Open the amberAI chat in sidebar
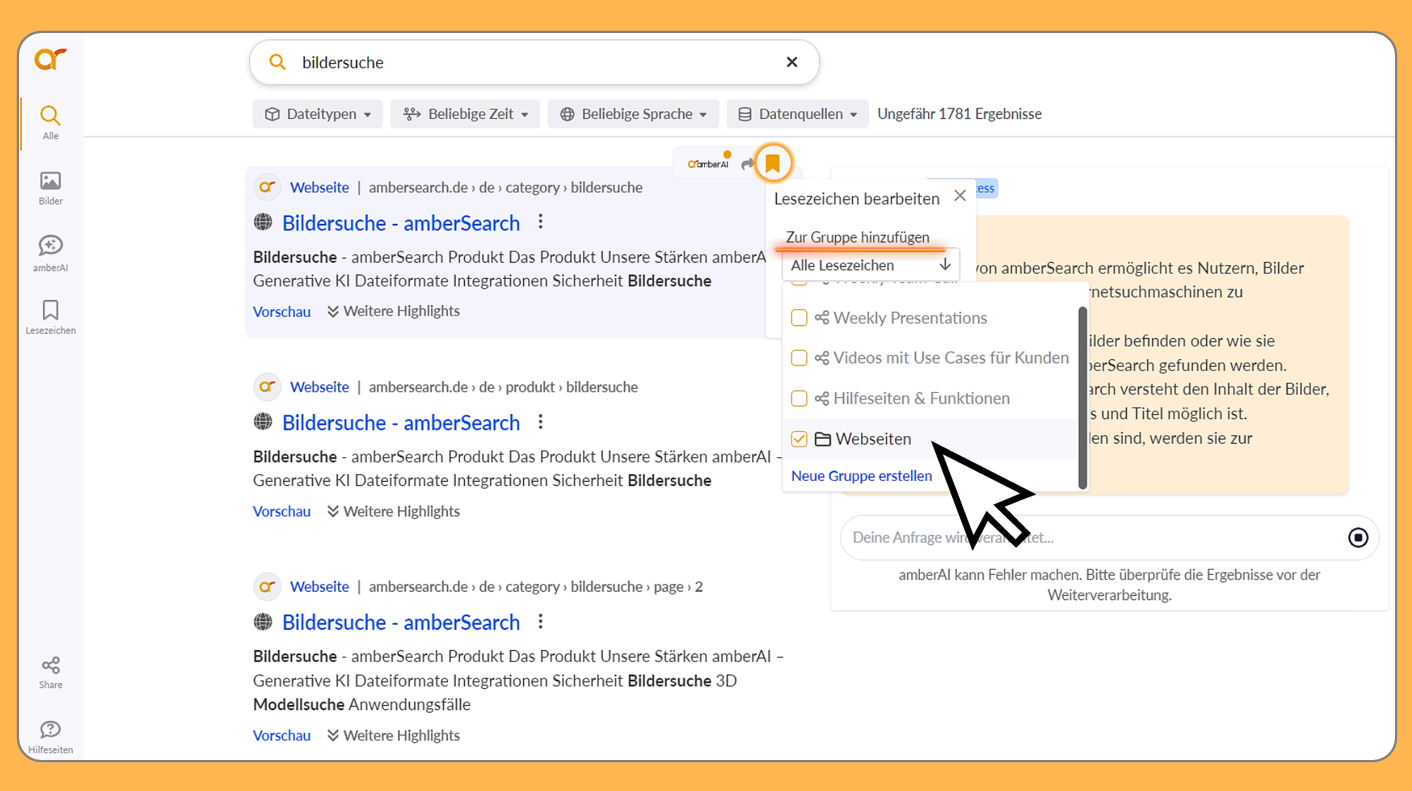 [x=50, y=253]
